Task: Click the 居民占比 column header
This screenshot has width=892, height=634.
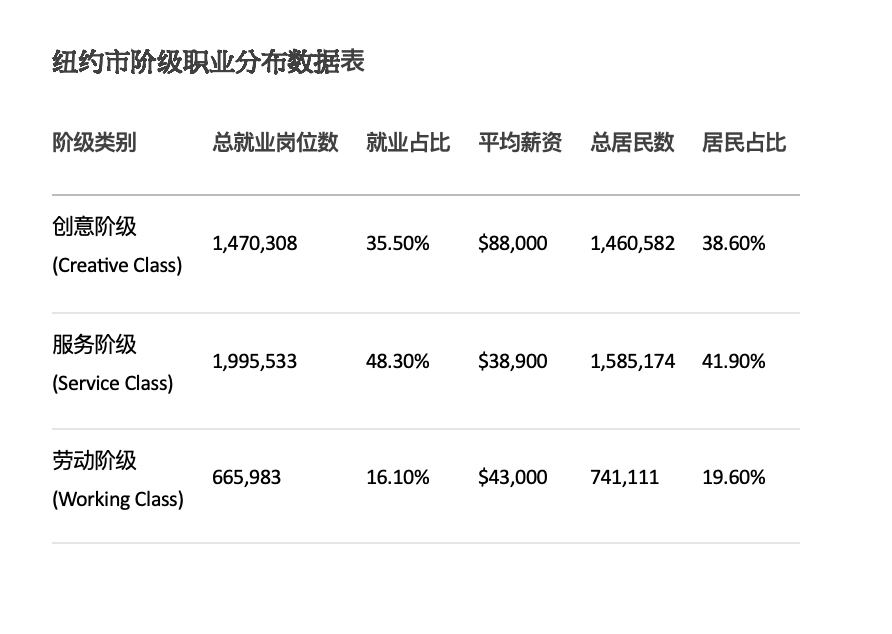Action: [744, 142]
